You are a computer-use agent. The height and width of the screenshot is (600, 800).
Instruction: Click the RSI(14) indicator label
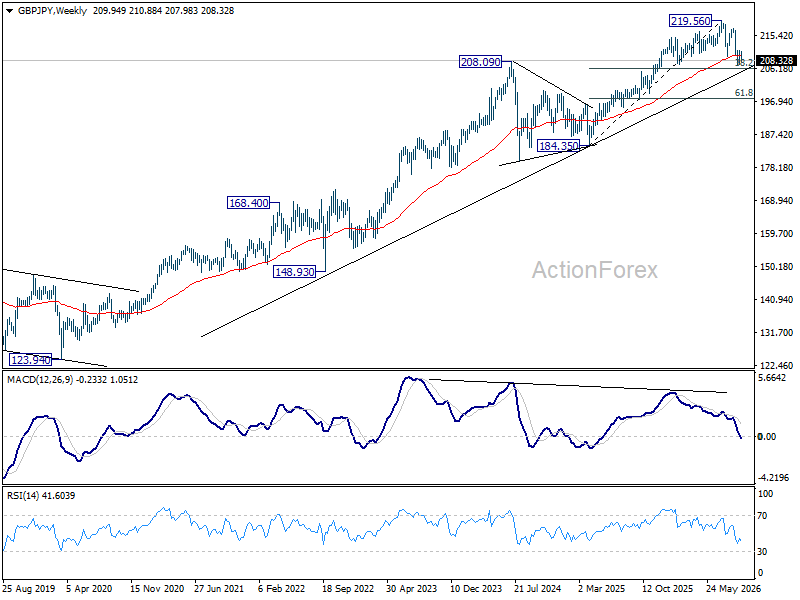pyautogui.click(x=22, y=495)
